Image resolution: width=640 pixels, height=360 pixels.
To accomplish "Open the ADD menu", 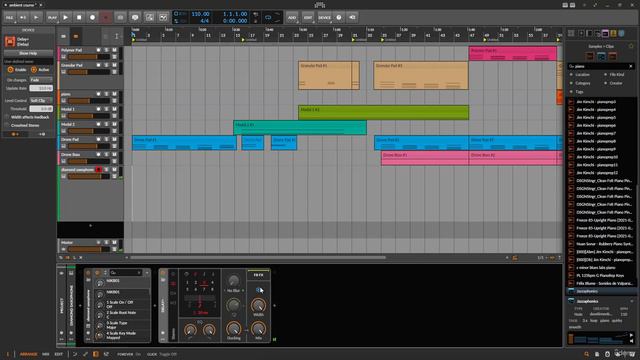I will click(292, 18).
